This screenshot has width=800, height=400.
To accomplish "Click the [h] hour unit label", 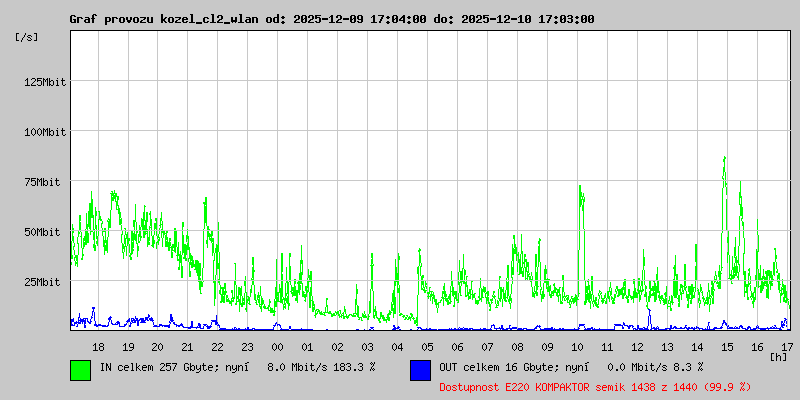I will (778, 357).
